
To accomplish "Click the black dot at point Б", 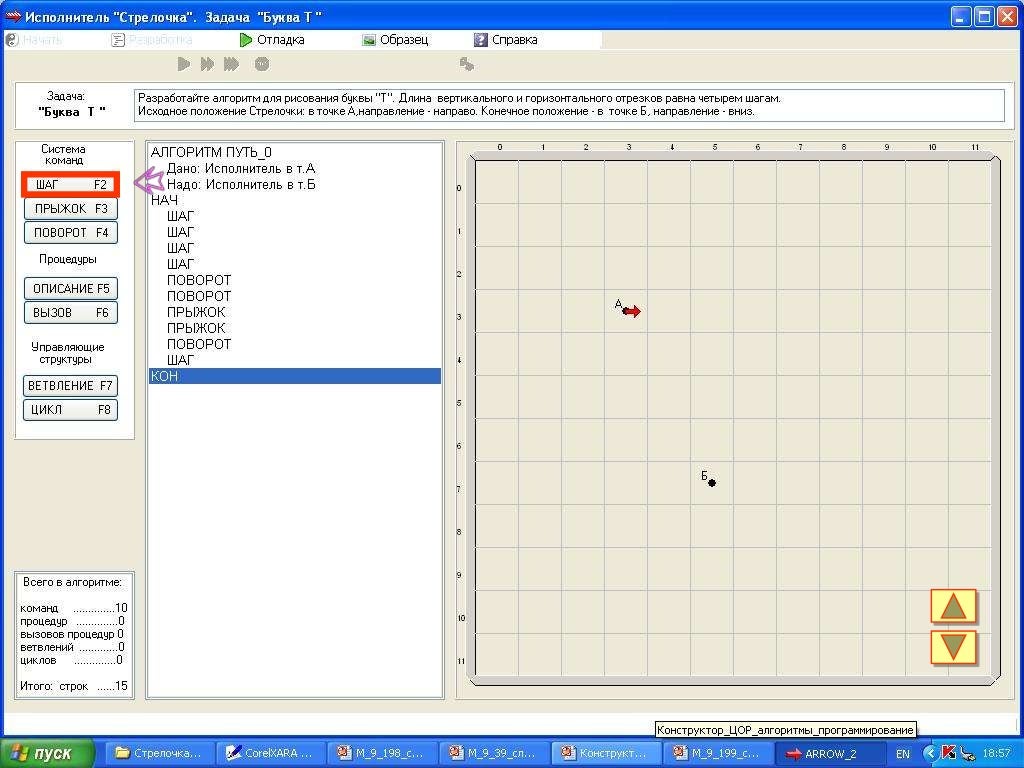I will (x=712, y=483).
